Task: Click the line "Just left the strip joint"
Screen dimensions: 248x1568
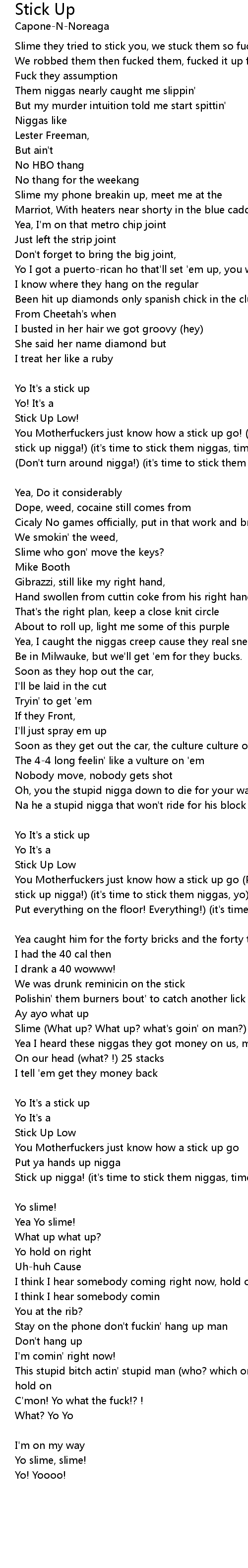Action: click(x=65, y=239)
